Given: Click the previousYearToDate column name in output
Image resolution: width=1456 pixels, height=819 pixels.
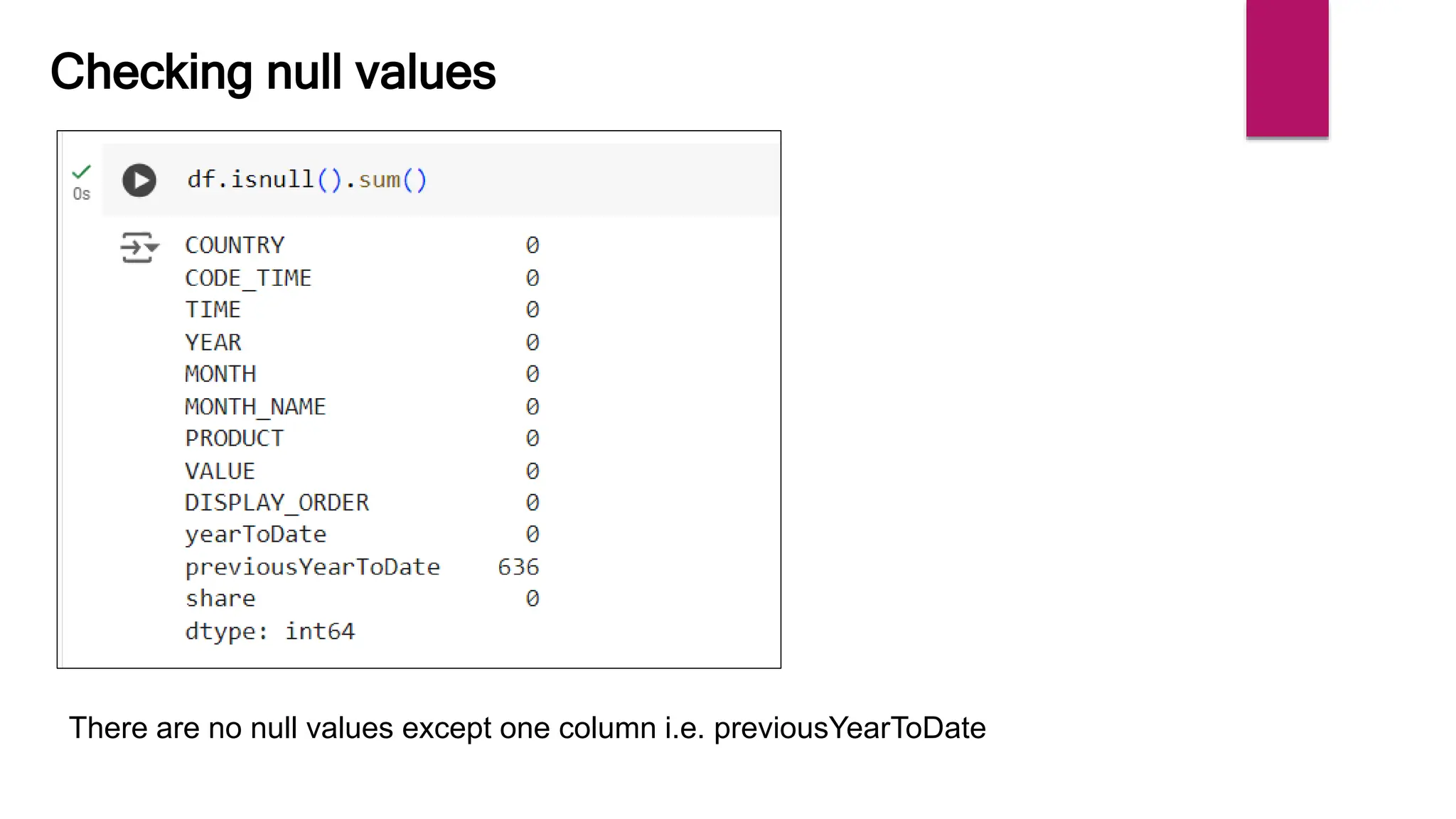Looking at the screenshot, I should [312, 567].
